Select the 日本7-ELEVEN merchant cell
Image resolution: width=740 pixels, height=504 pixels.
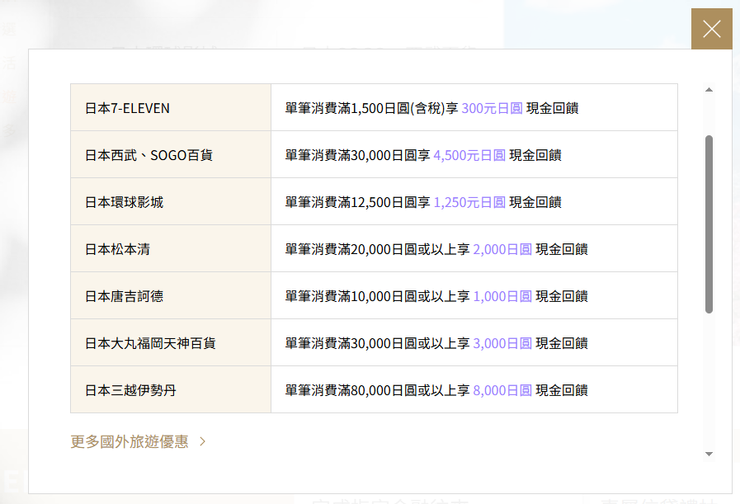127,108
